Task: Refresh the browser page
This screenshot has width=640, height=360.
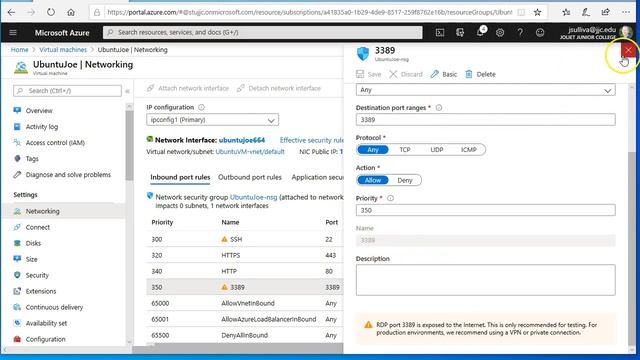Action: pos(51,12)
